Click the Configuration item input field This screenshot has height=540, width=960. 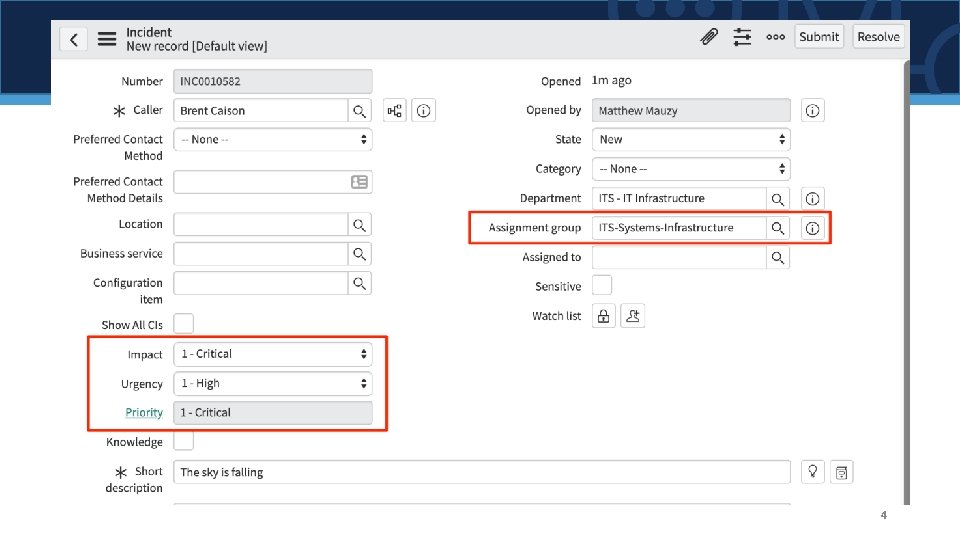pos(261,283)
